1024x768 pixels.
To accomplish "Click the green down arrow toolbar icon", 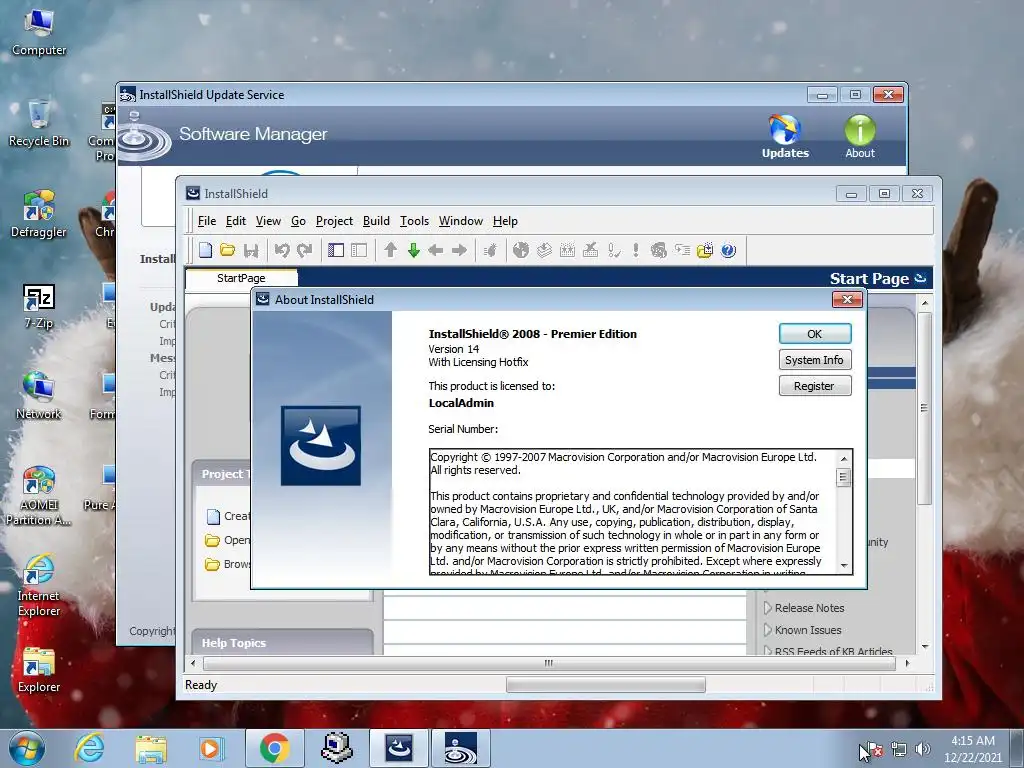I will point(413,250).
